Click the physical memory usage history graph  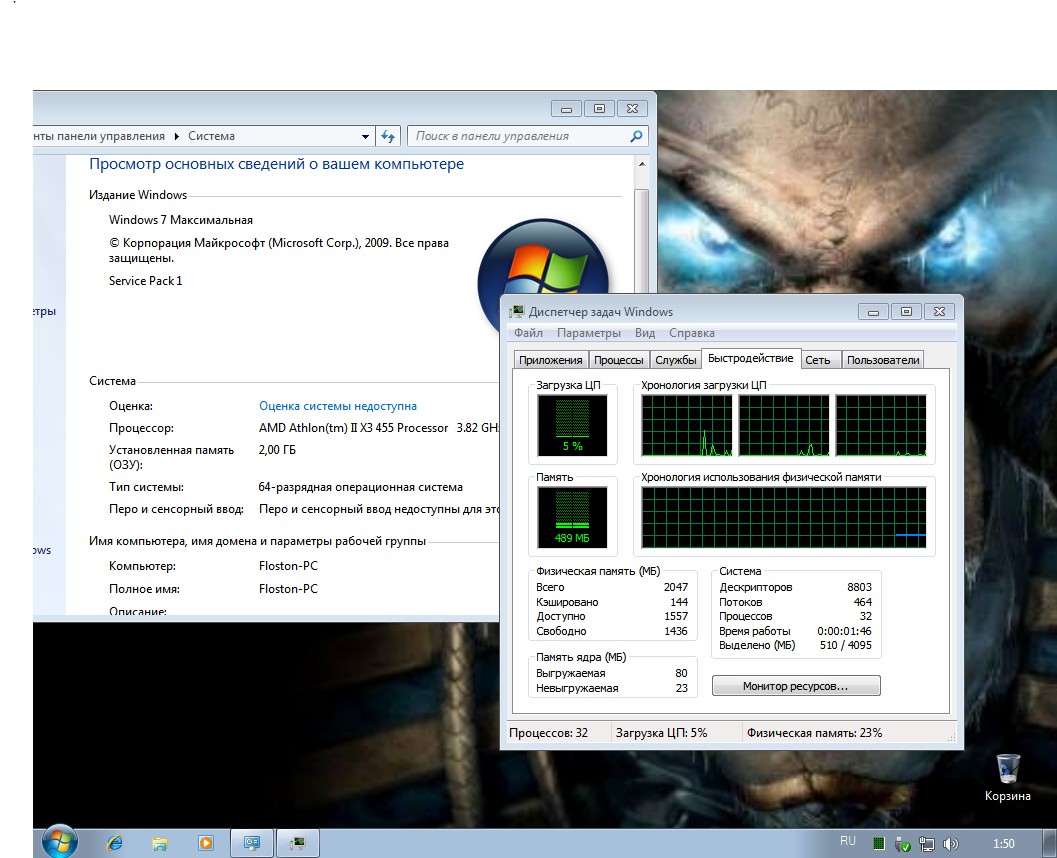click(784, 517)
